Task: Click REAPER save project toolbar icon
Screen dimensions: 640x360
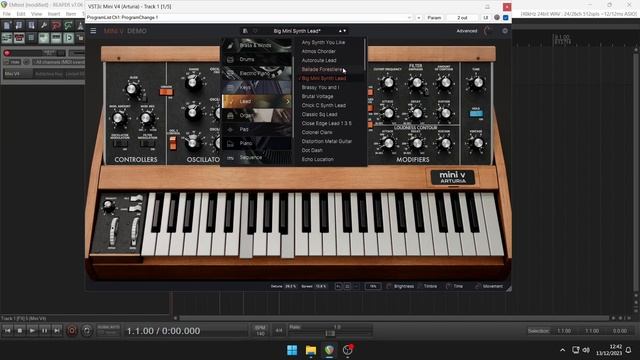Action: point(31,26)
